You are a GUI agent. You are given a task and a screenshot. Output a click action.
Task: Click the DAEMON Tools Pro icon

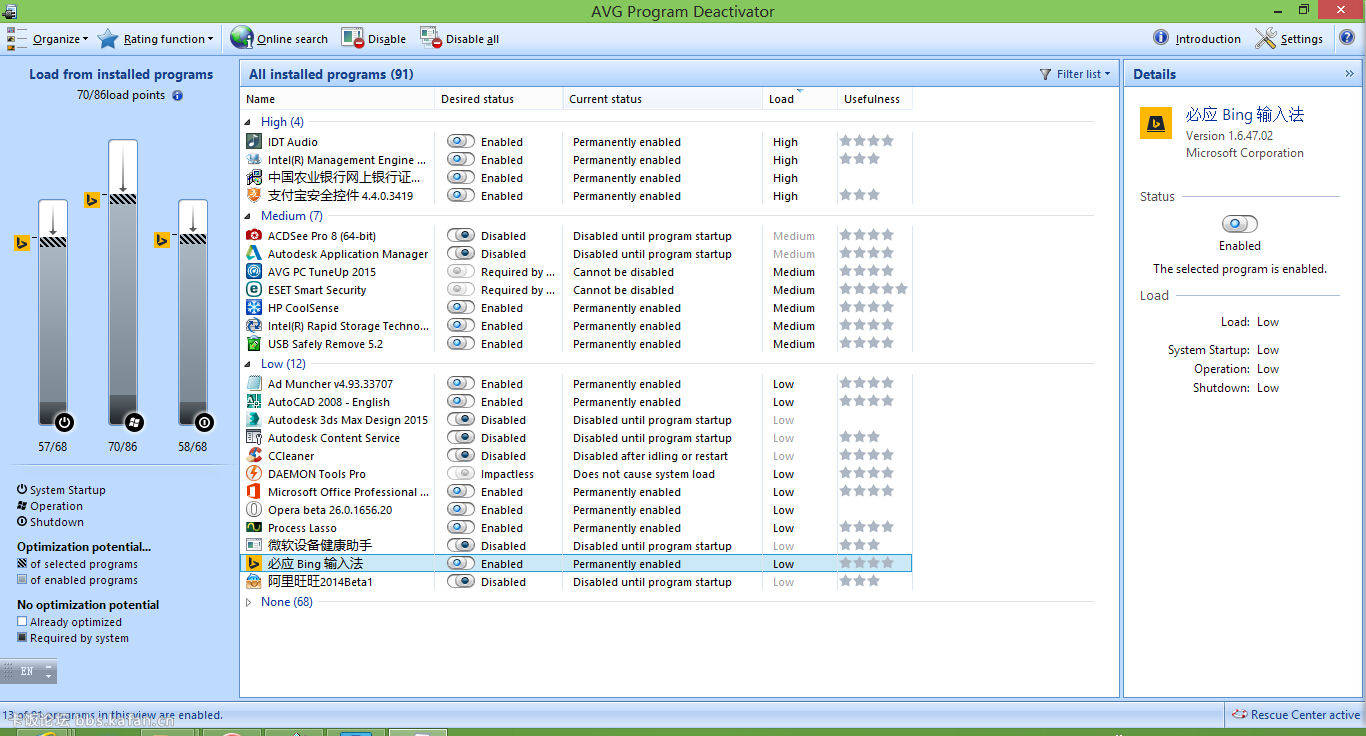(x=254, y=474)
